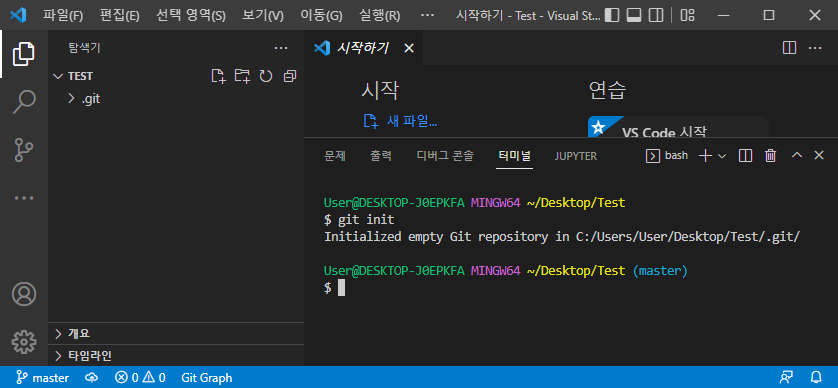Image resolution: width=838 pixels, height=388 pixels.
Task: Publish to cloud icon in status bar
Action: 91,378
